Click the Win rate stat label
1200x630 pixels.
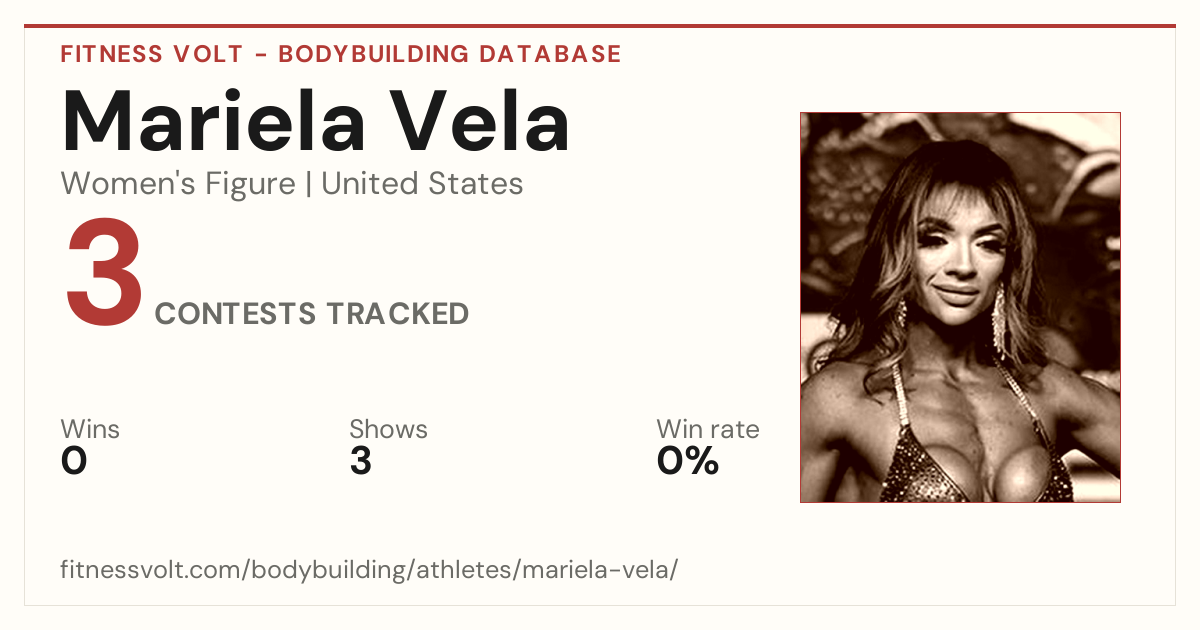(x=707, y=429)
